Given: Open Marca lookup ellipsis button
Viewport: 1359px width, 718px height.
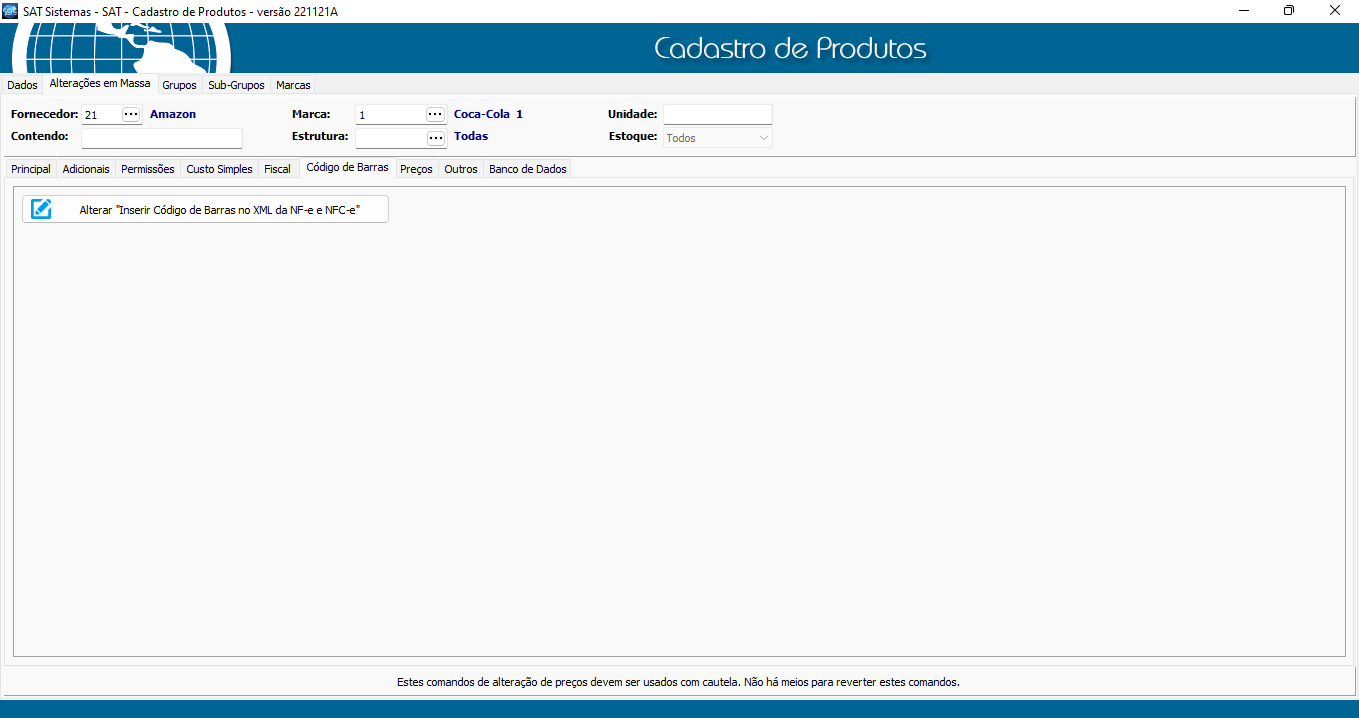Looking at the screenshot, I should [435, 115].
